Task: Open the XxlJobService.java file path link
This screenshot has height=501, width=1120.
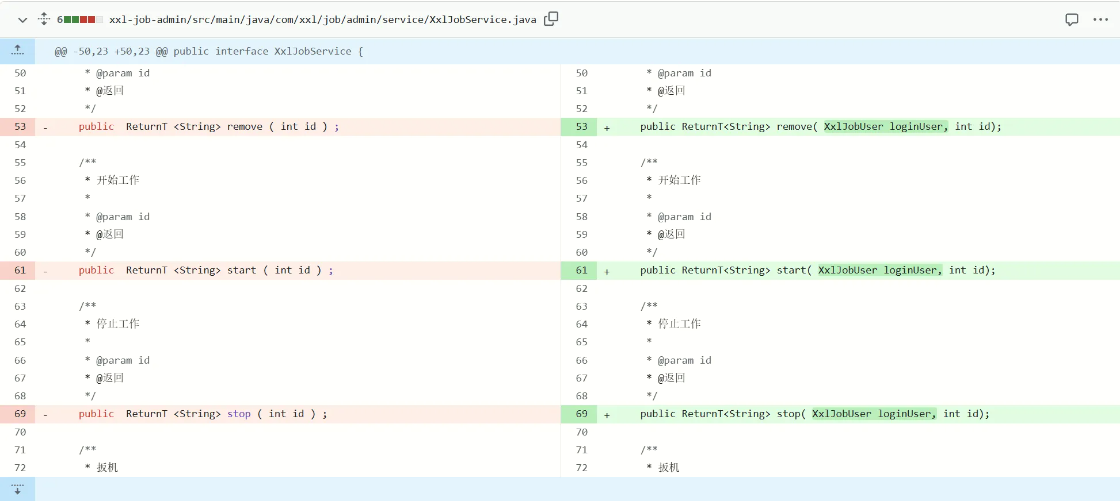Action: [322, 19]
